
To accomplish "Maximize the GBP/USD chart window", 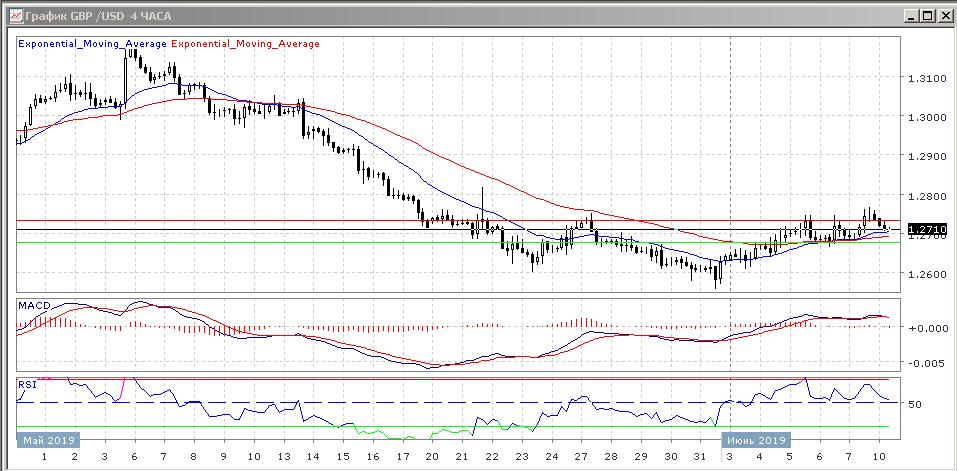I will click(x=925, y=16).
